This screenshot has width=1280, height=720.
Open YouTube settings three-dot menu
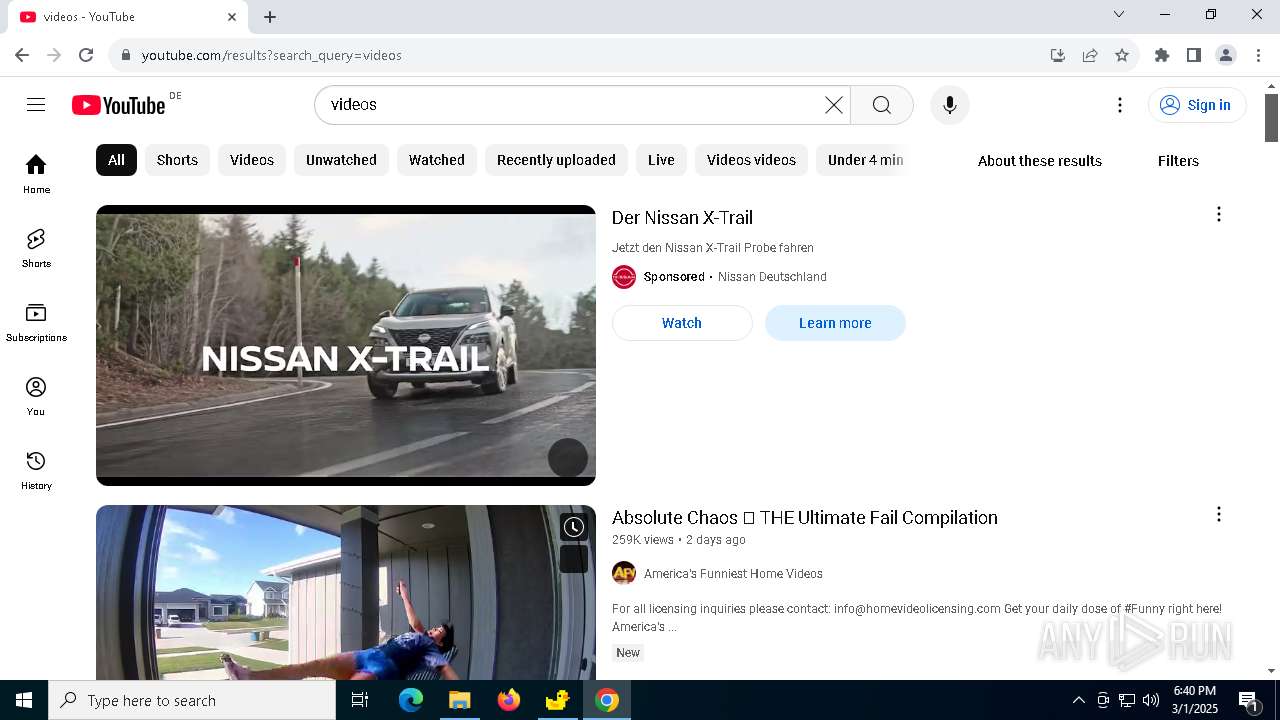pos(1120,105)
